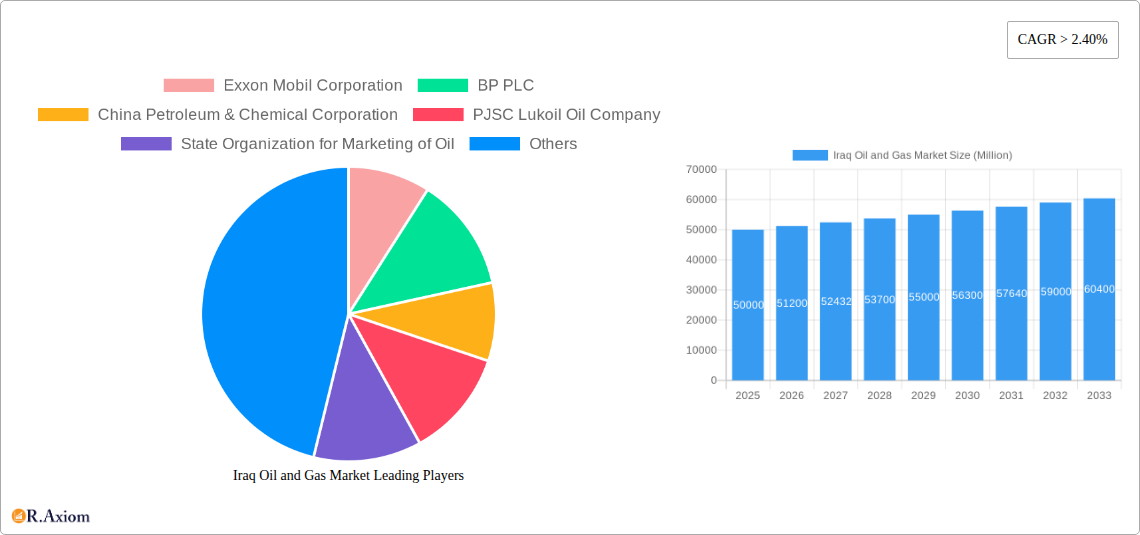Toggle Exxon Mobil Corporation legend swatch

coord(189,85)
